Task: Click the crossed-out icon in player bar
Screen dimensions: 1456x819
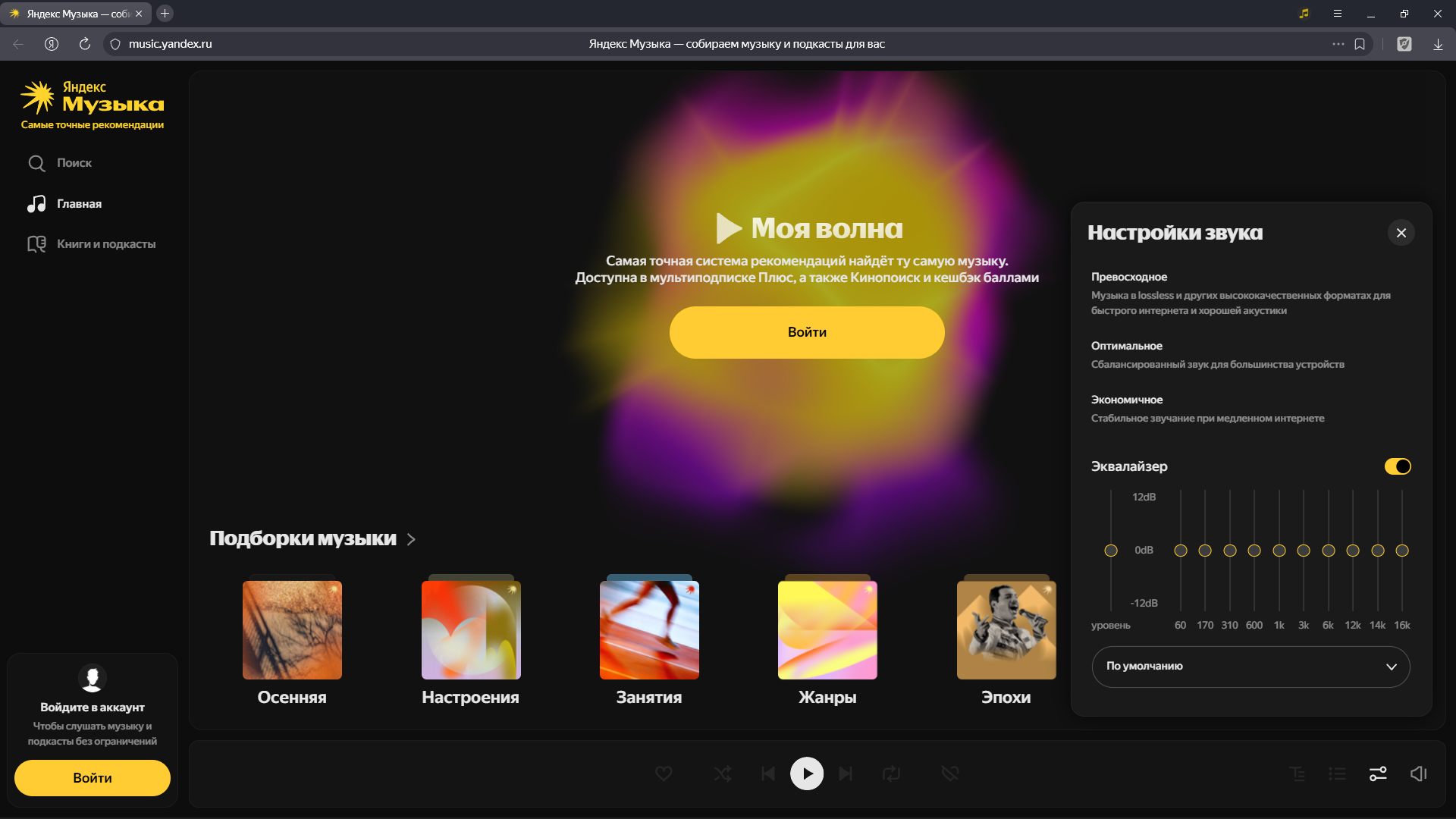Action: pyautogui.click(x=950, y=773)
